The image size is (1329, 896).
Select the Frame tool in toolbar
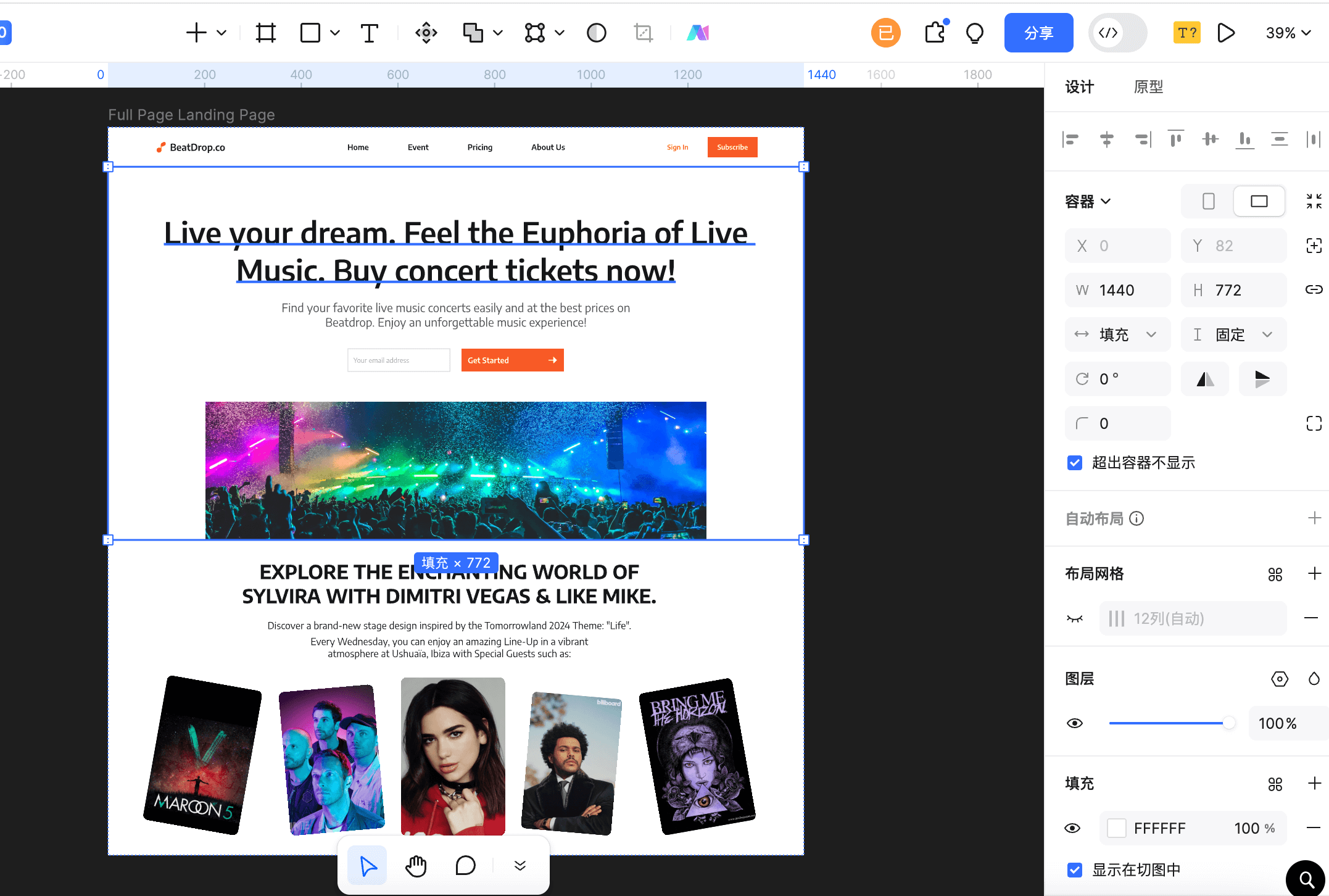pos(265,33)
